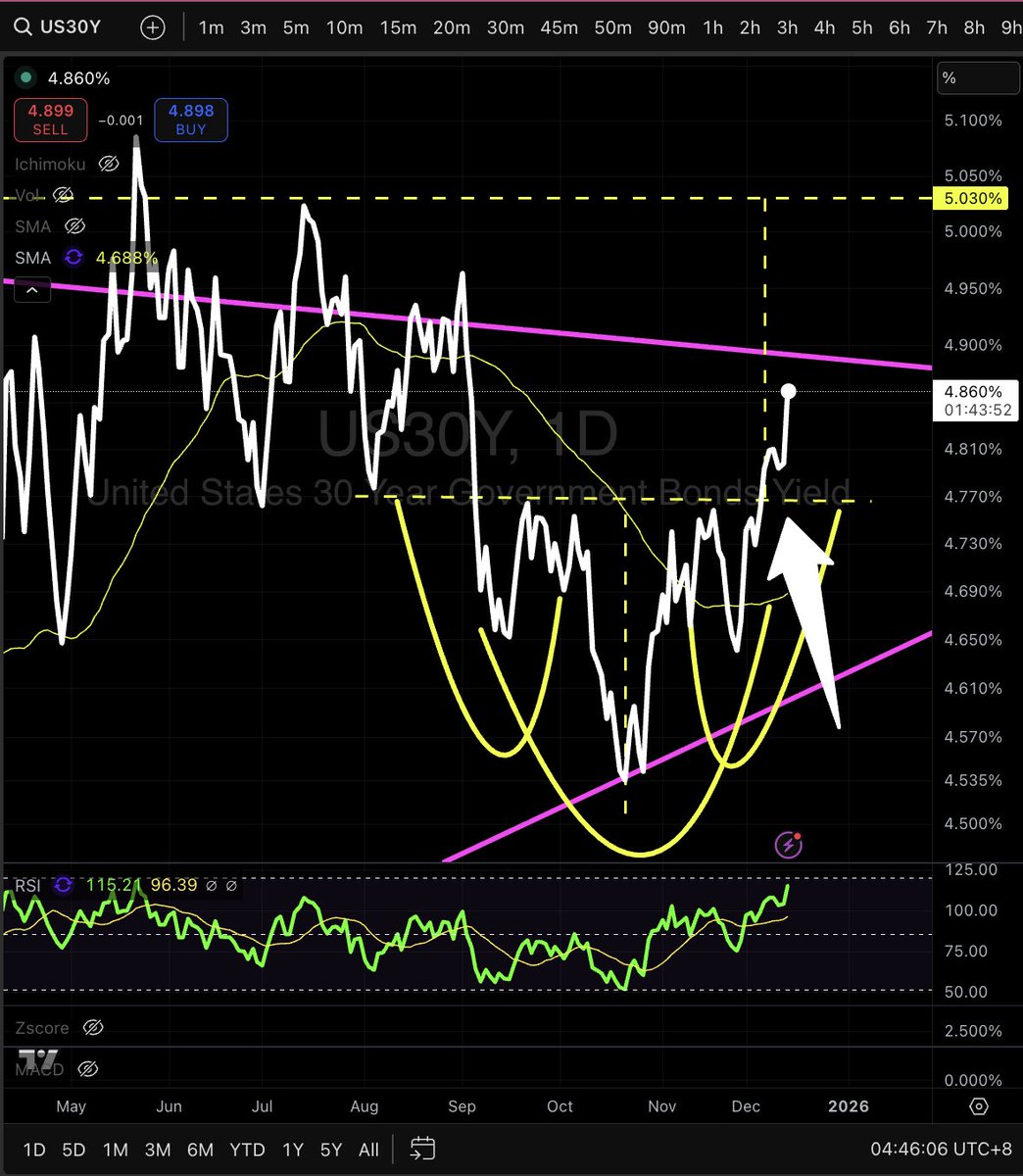Select the 5D date range
Screen dimensions: 1023x1176
[x=73, y=1150]
